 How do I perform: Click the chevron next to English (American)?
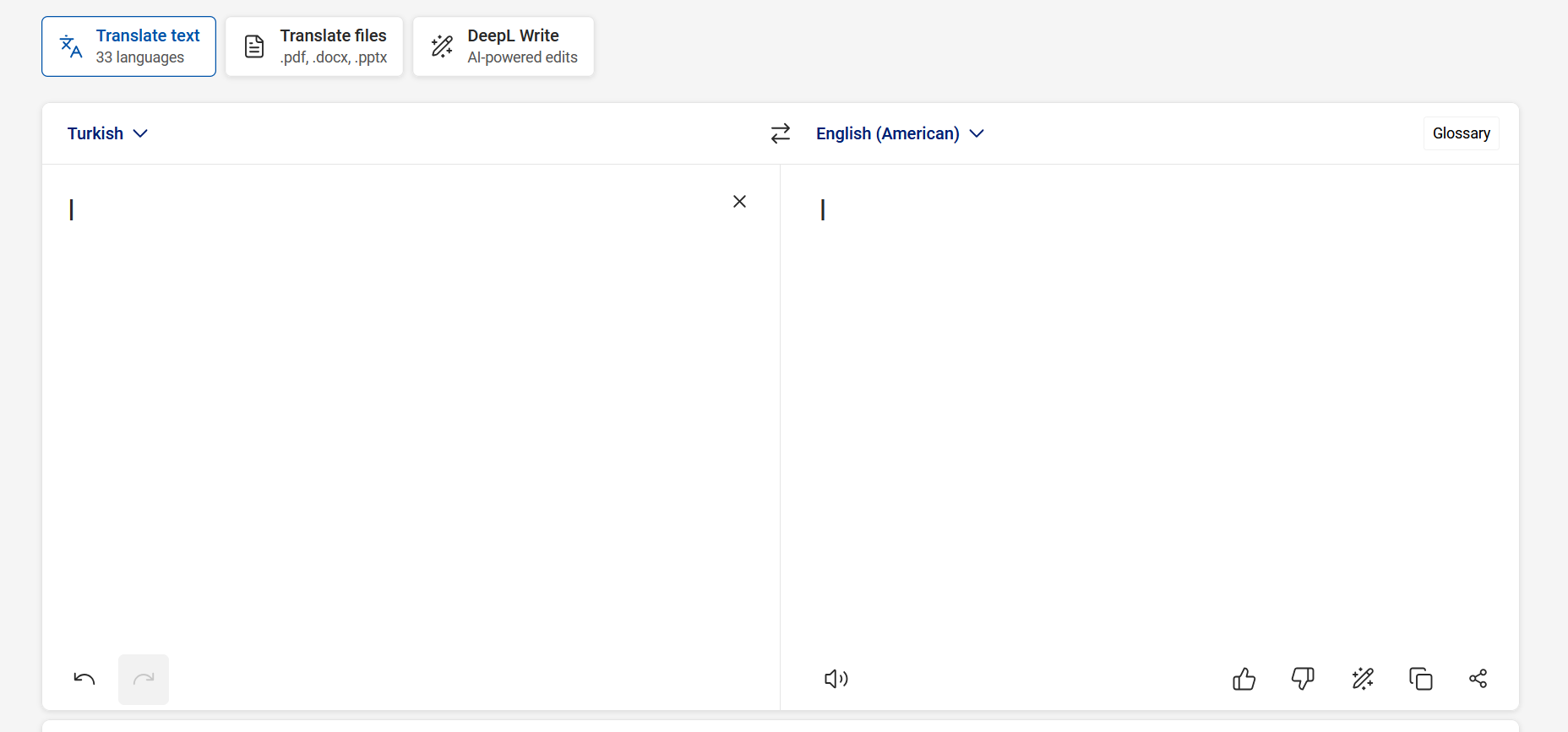(x=977, y=133)
